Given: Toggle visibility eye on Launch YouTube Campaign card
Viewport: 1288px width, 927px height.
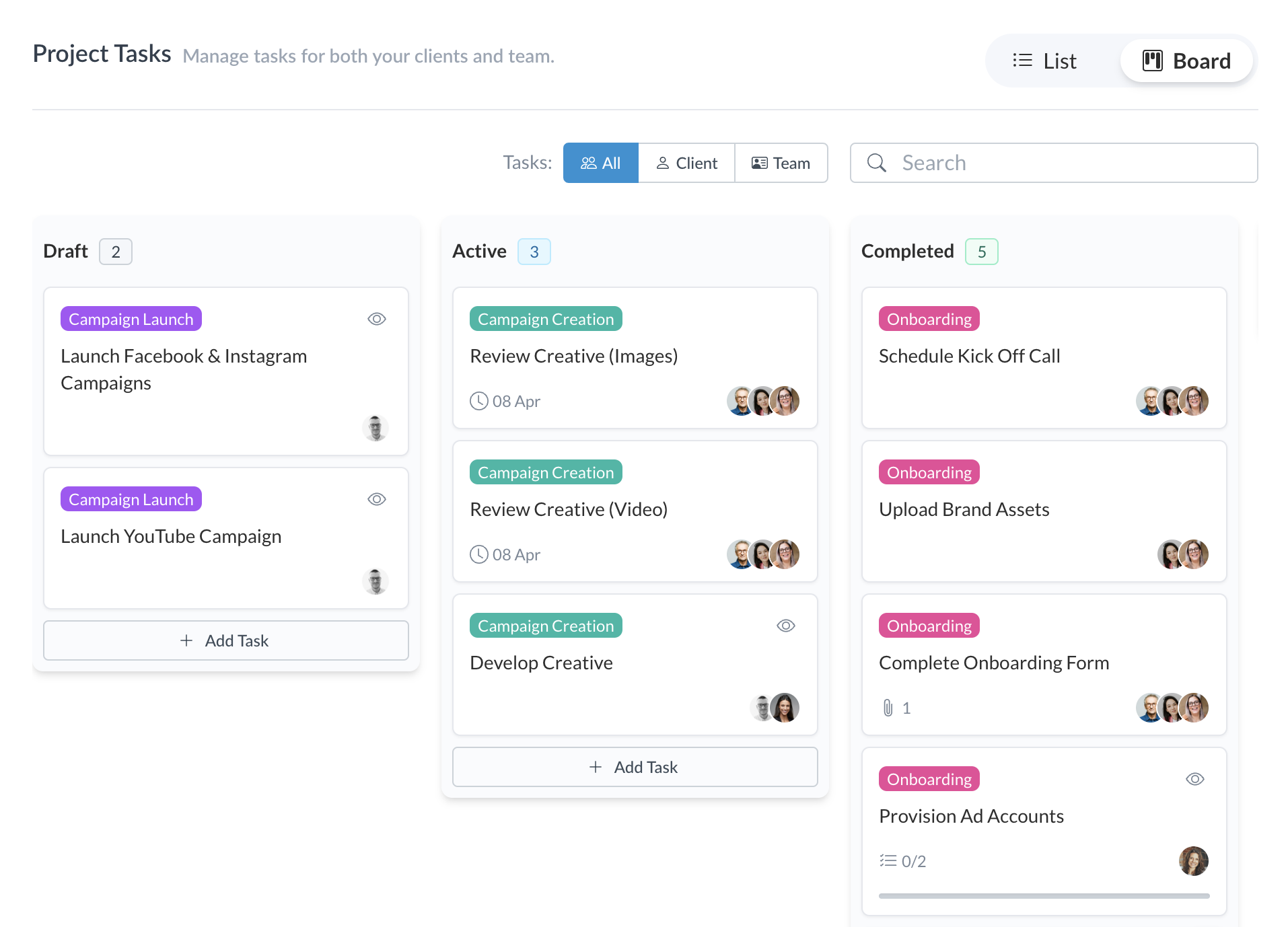Looking at the screenshot, I should coord(377,499).
